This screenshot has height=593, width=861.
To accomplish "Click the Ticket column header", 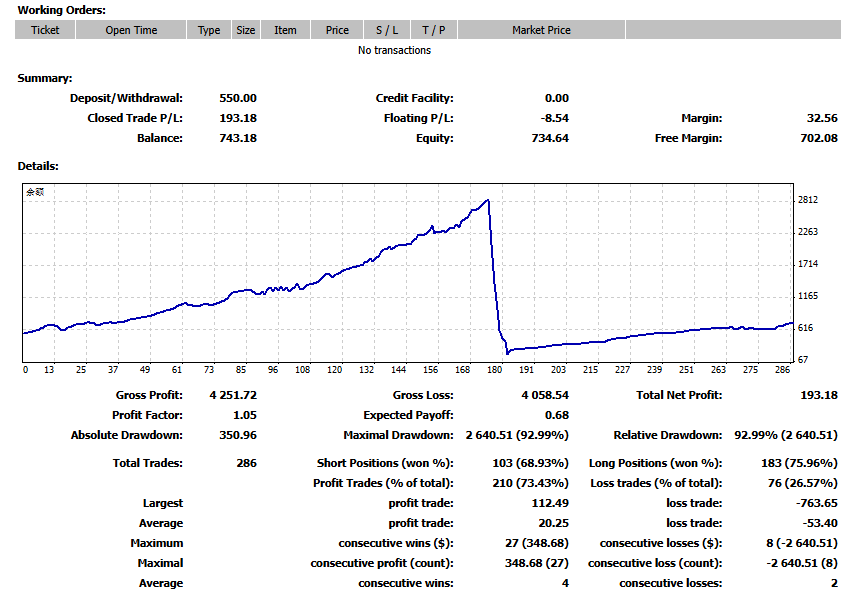I will tap(45, 30).
